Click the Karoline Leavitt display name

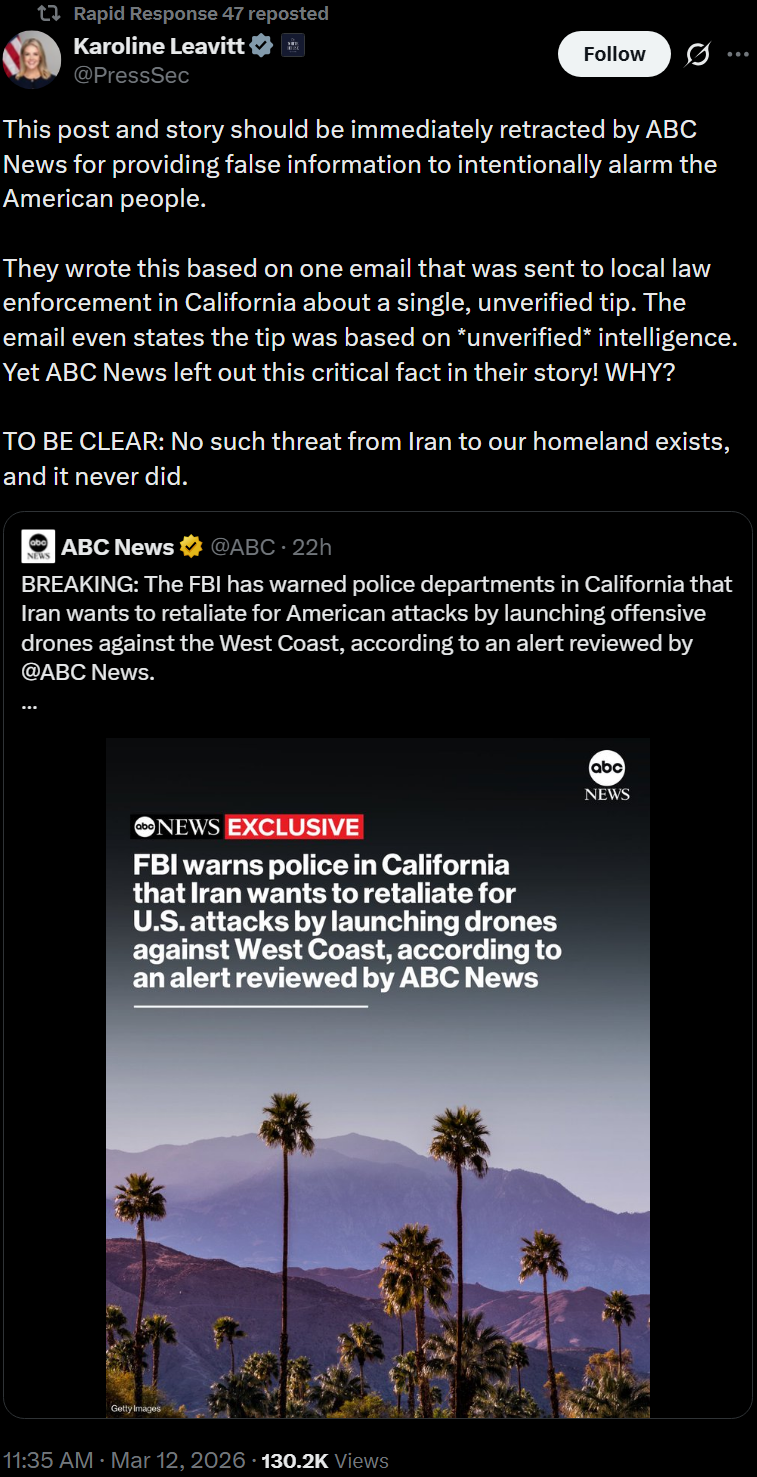[x=158, y=46]
